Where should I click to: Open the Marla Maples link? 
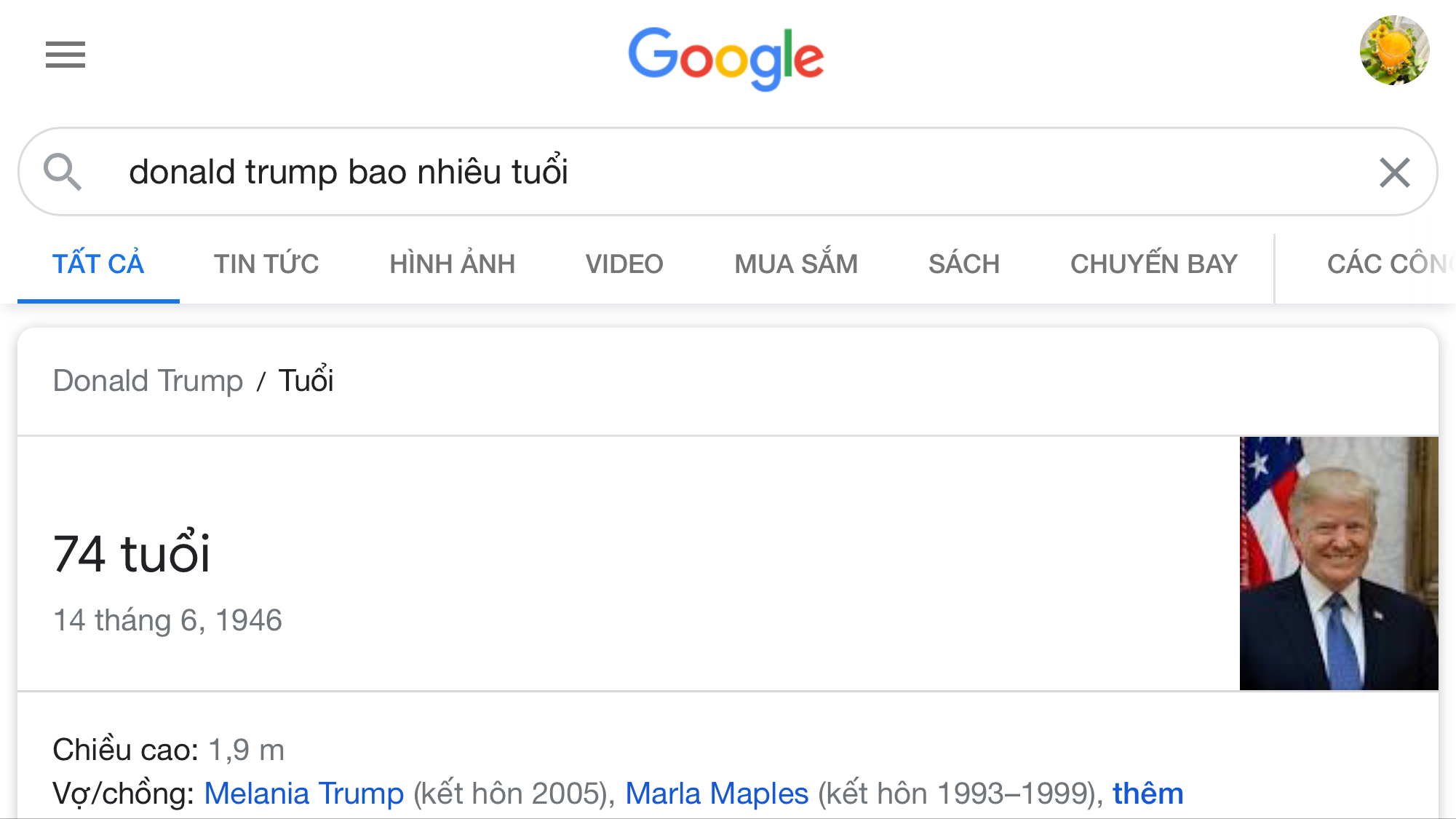click(717, 794)
